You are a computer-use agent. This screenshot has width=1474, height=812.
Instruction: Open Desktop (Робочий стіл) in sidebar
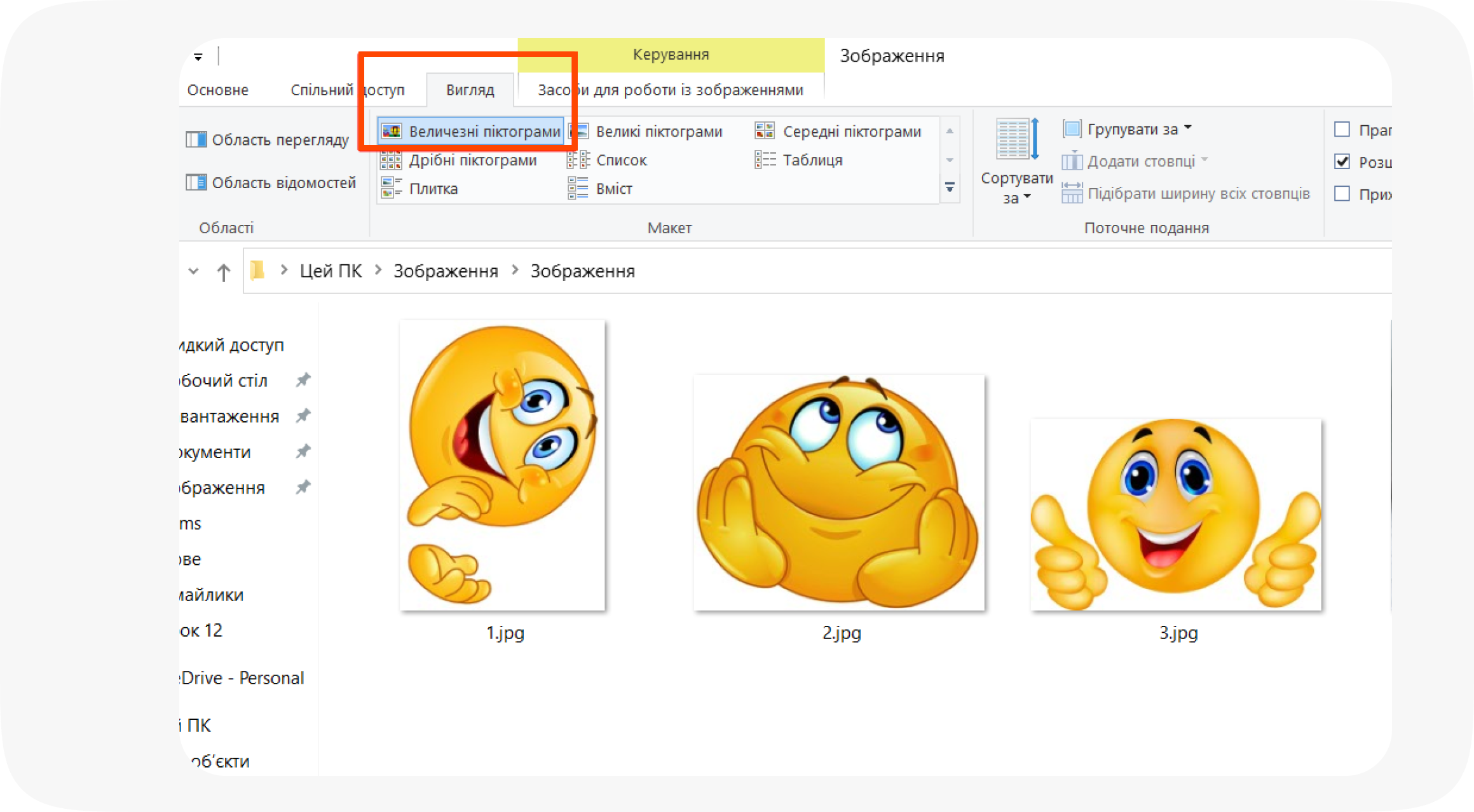pyautogui.click(x=224, y=381)
